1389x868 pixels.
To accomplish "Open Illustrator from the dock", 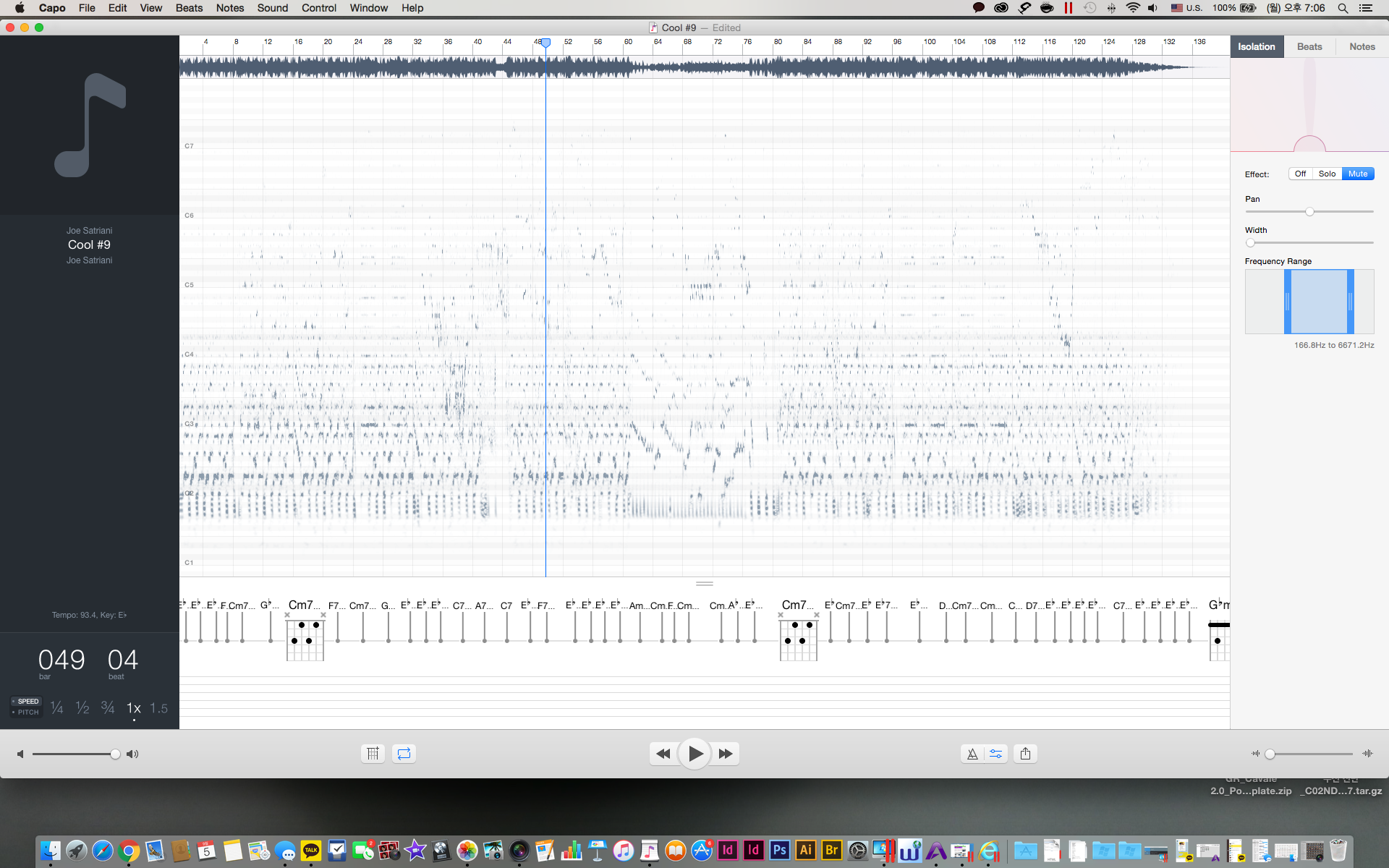I will pos(805,850).
